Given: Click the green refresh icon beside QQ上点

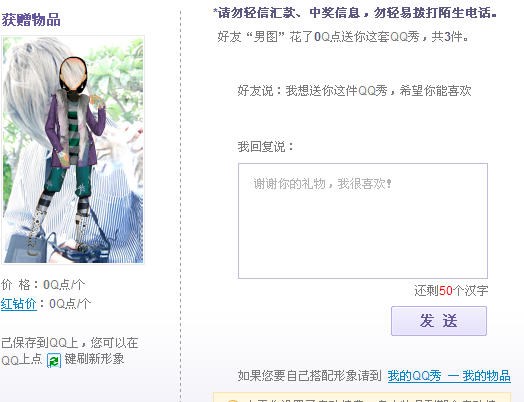Looking at the screenshot, I should click(x=54, y=361).
